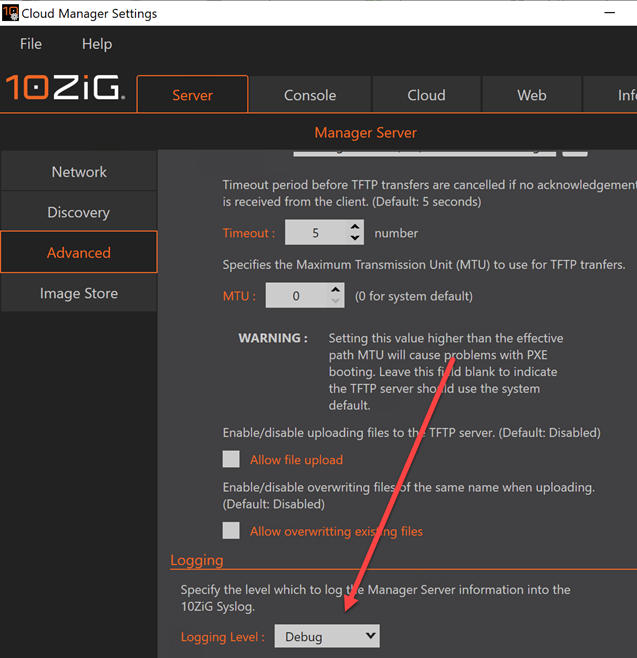Click the Allow file upload label
637x658 pixels.
tap(296, 460)
